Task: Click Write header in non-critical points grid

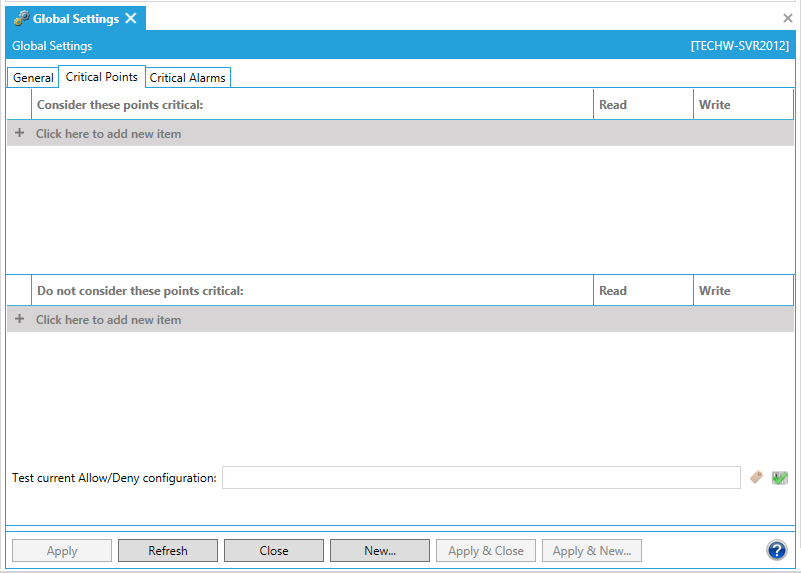Action: 715,291
